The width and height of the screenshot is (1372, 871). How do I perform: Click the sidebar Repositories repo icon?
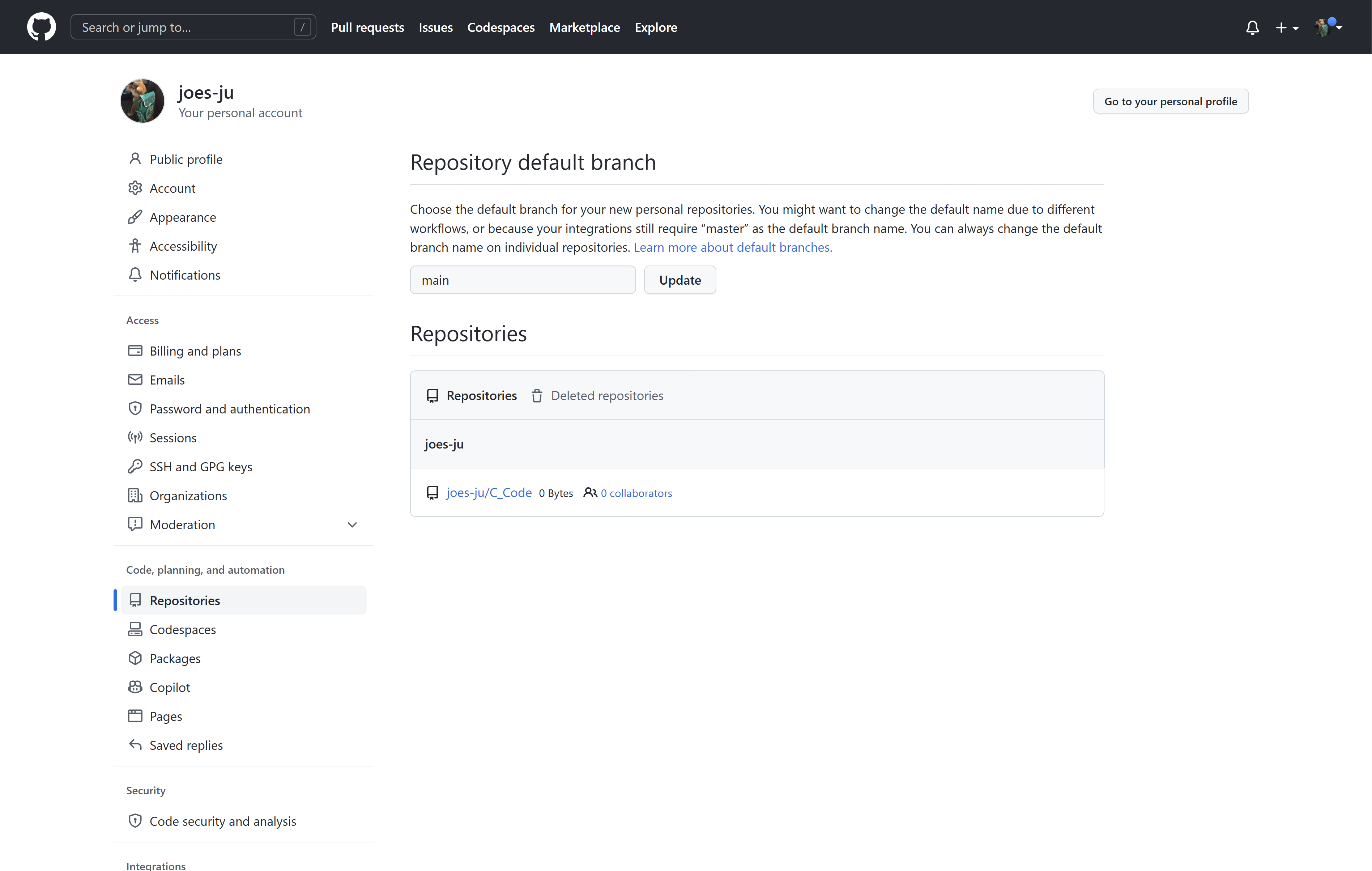[x=135, y=600]
